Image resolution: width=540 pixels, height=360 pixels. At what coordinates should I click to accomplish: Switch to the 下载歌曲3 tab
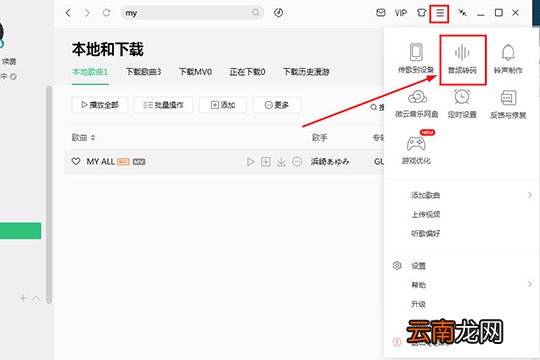coord(143,72)
